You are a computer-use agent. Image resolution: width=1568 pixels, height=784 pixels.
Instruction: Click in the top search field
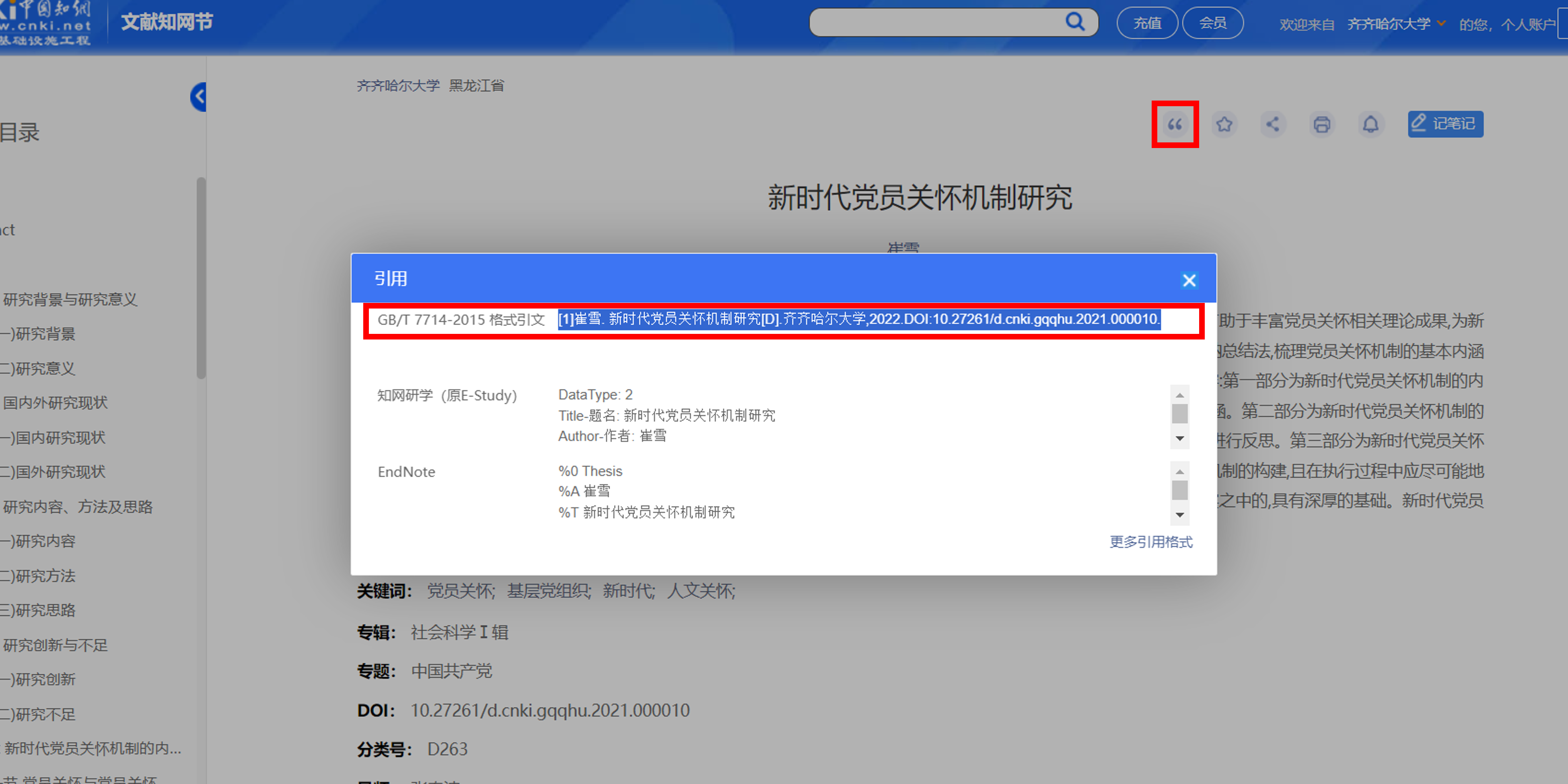click(x=937, y=23)
